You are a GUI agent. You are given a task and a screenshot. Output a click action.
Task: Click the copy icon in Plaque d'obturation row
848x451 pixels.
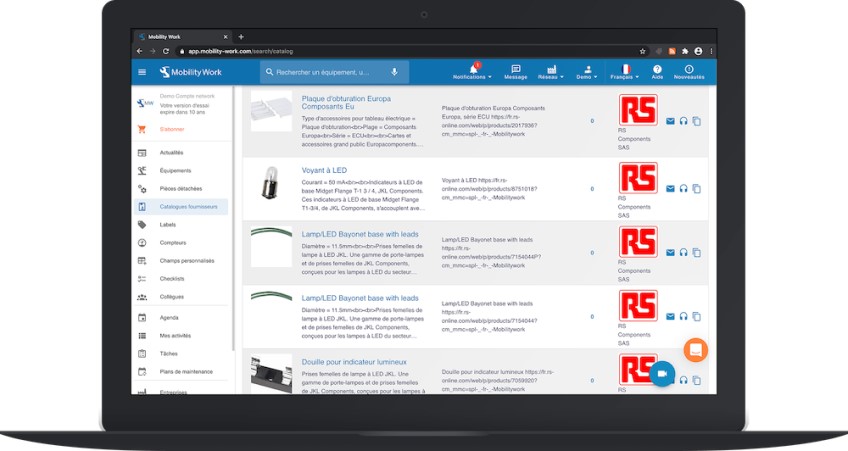[x=697, y=121]
